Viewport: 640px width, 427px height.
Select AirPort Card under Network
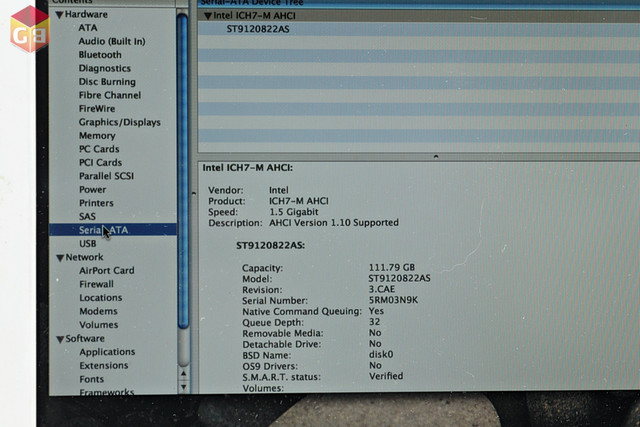(107, 271)
